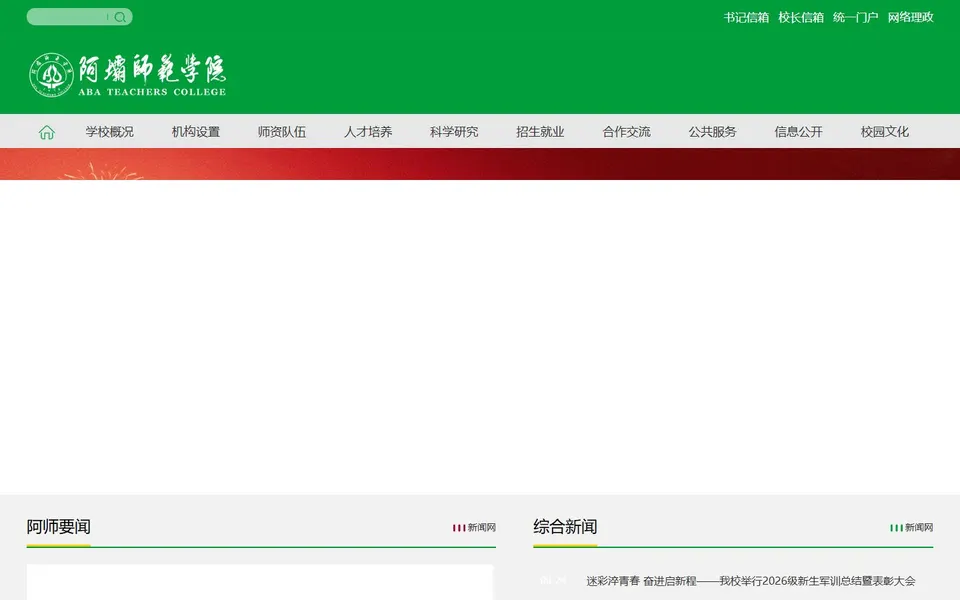Open the 招生就业 menu
The image size is (960, 600).
click(x=540, y=132)
